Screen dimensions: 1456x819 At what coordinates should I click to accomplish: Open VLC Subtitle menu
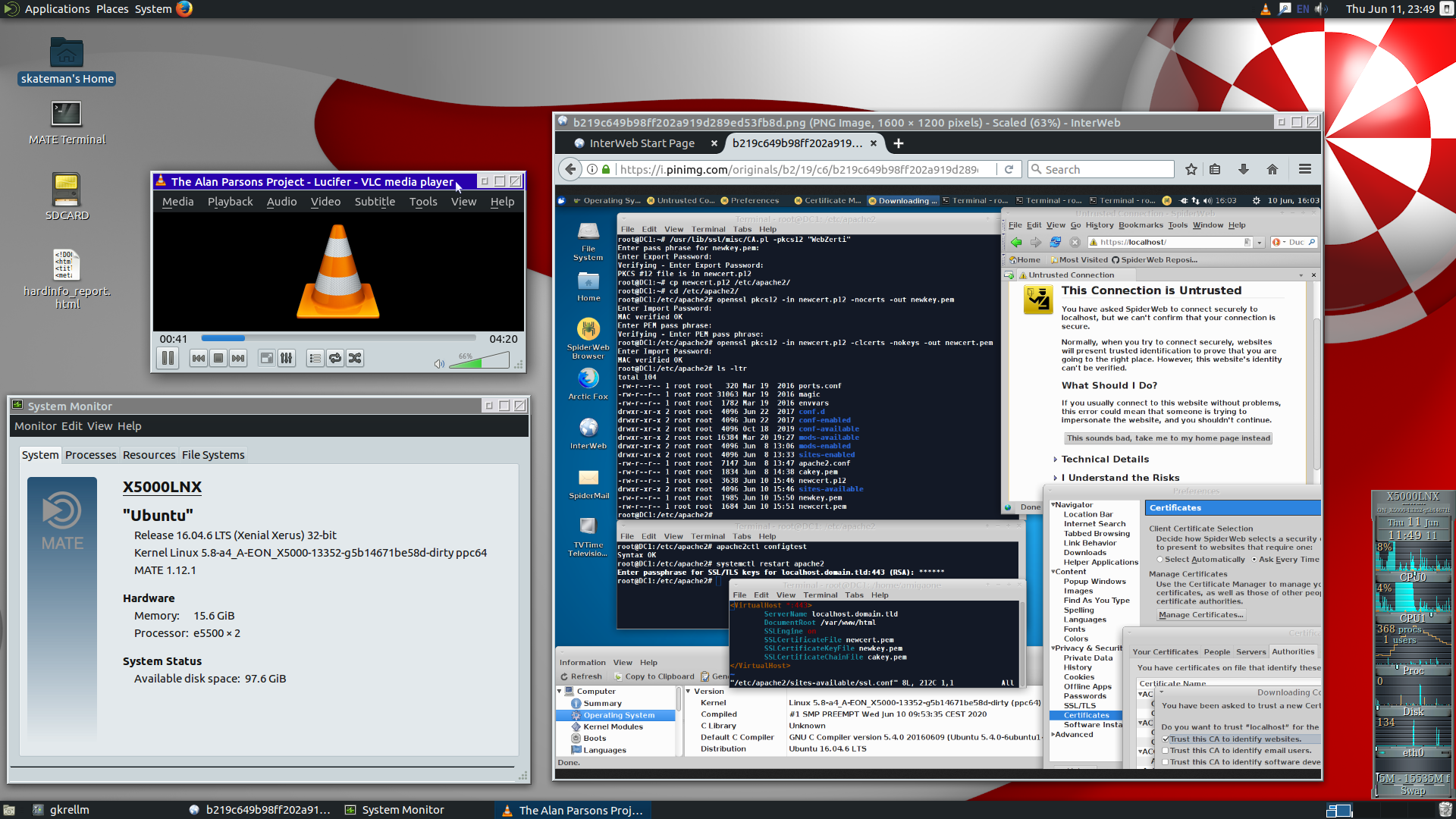coord(375,202)
